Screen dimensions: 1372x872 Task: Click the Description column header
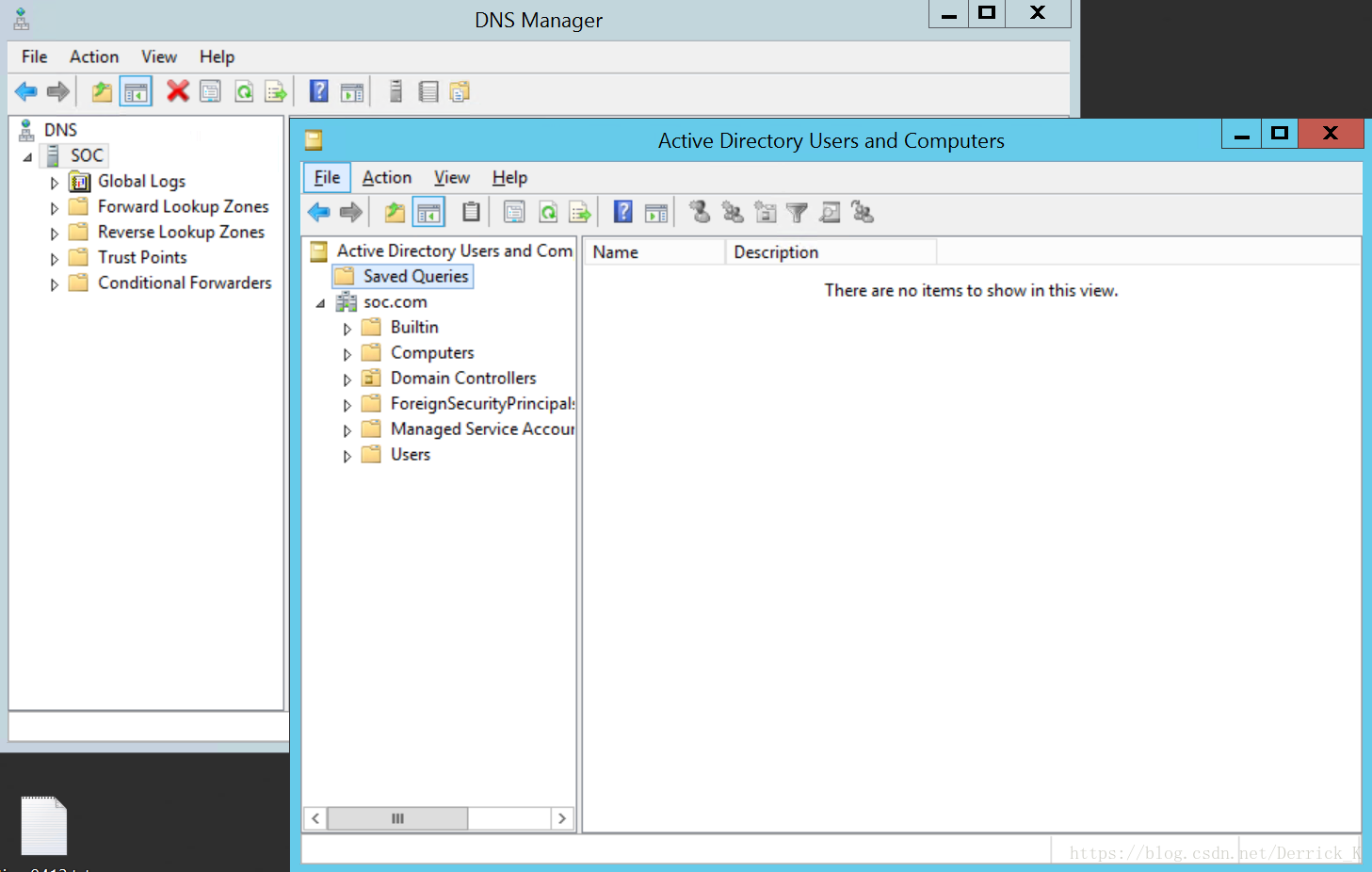click(x=831, y=251)
